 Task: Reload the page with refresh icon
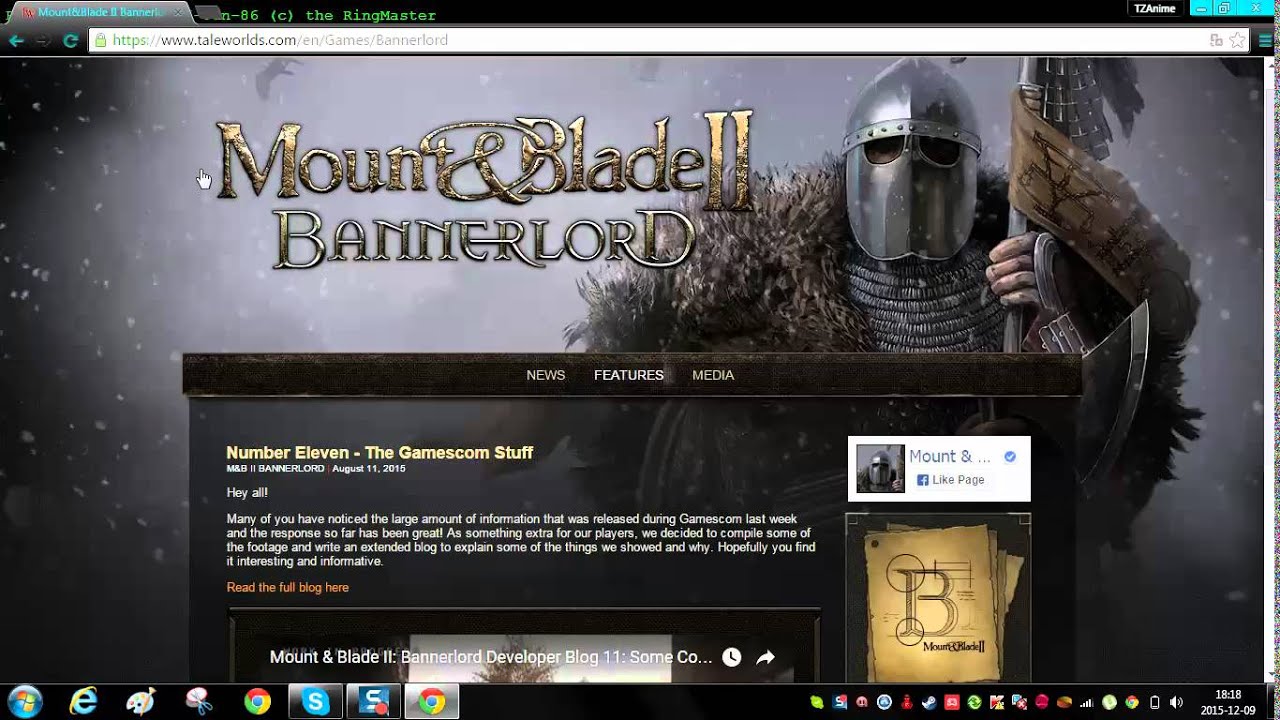[70, 40]
